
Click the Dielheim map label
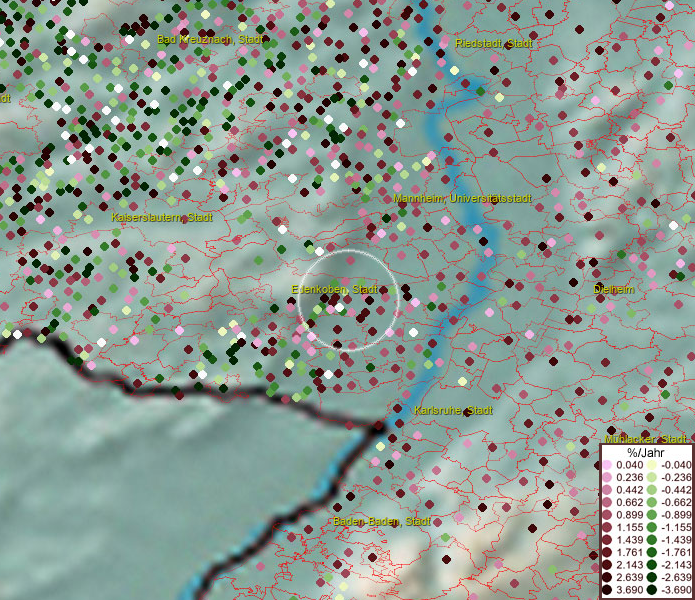(x=613, y=289)
